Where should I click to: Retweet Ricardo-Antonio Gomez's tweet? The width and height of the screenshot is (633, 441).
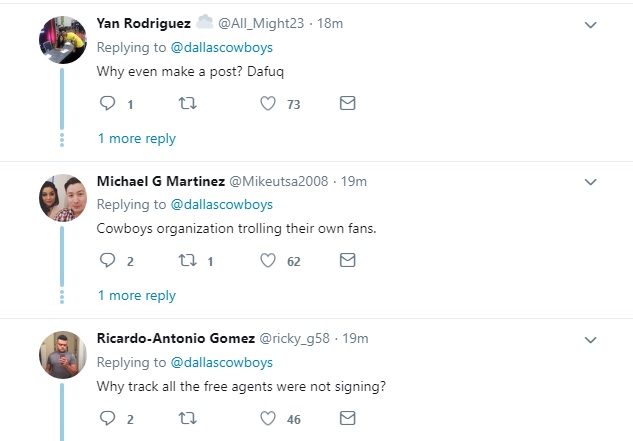pyautogui.click(x=187, y=419)
